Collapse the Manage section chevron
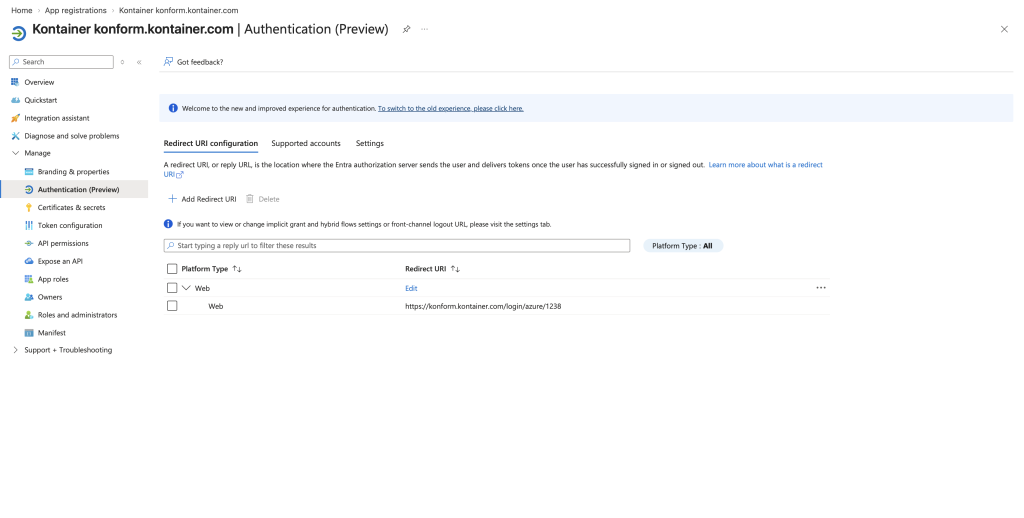 16,153
